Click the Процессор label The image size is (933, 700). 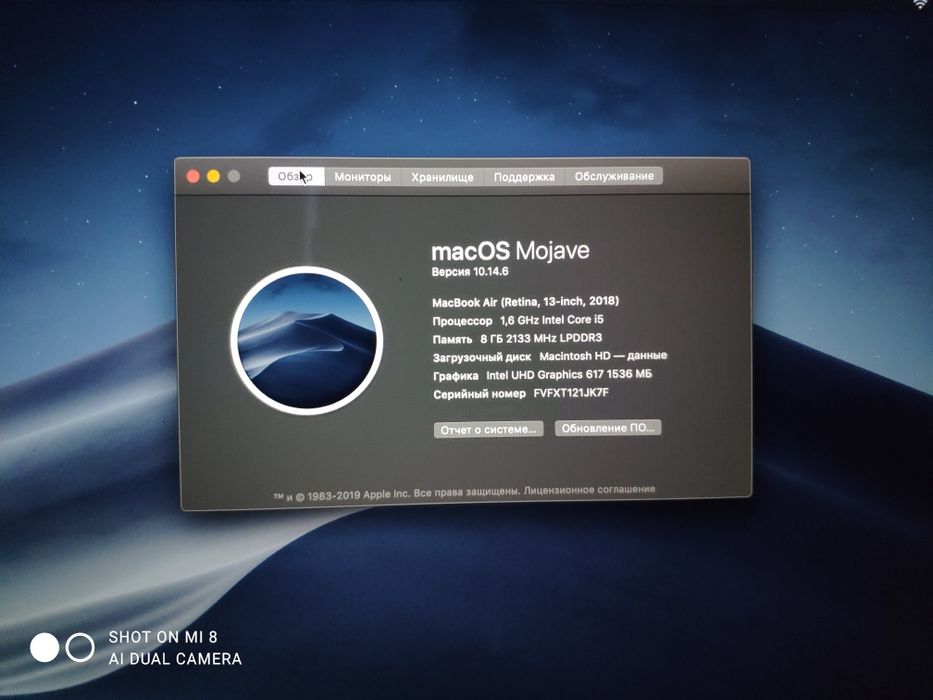click(x=462, y=321)
